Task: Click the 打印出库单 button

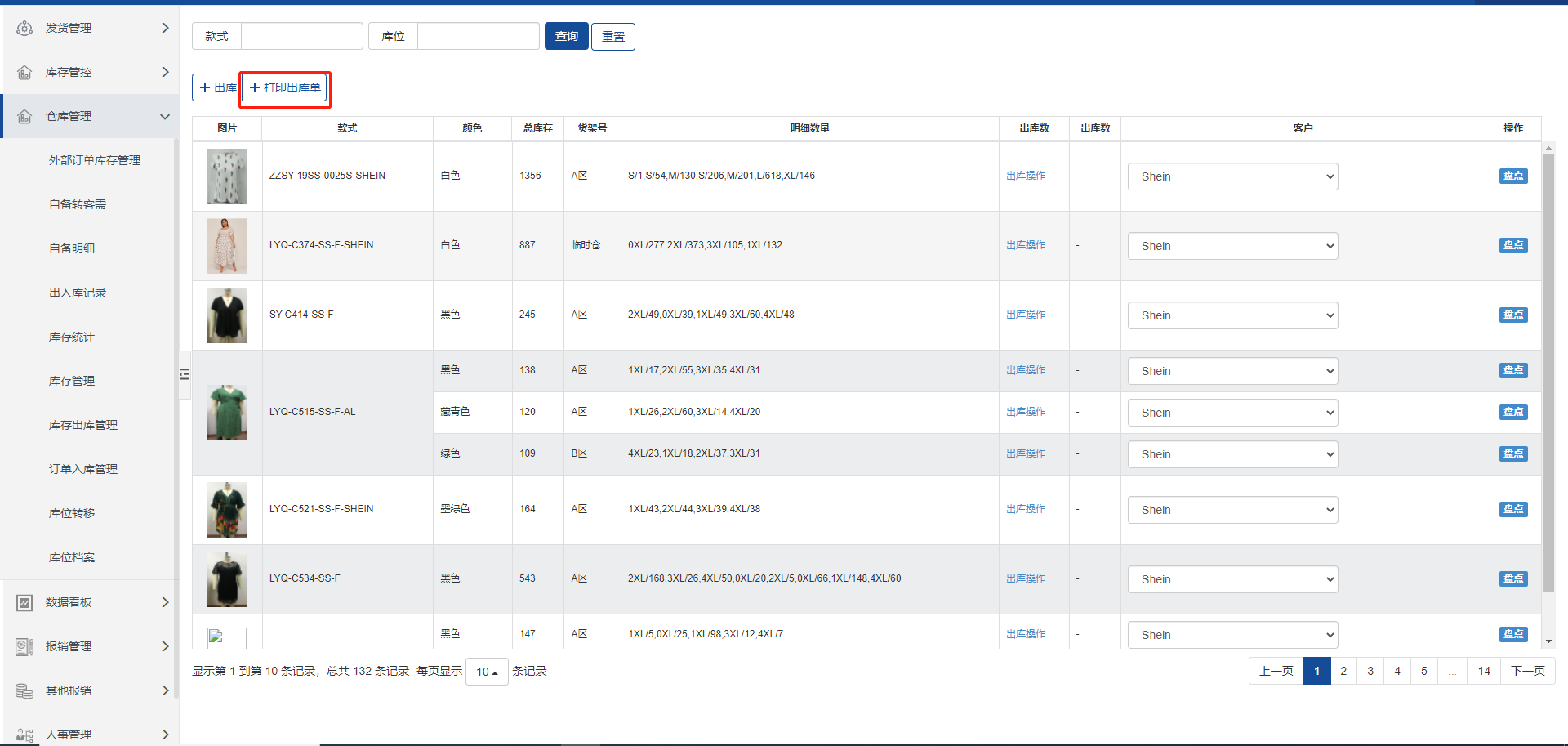Action: (x=285, y=87)
